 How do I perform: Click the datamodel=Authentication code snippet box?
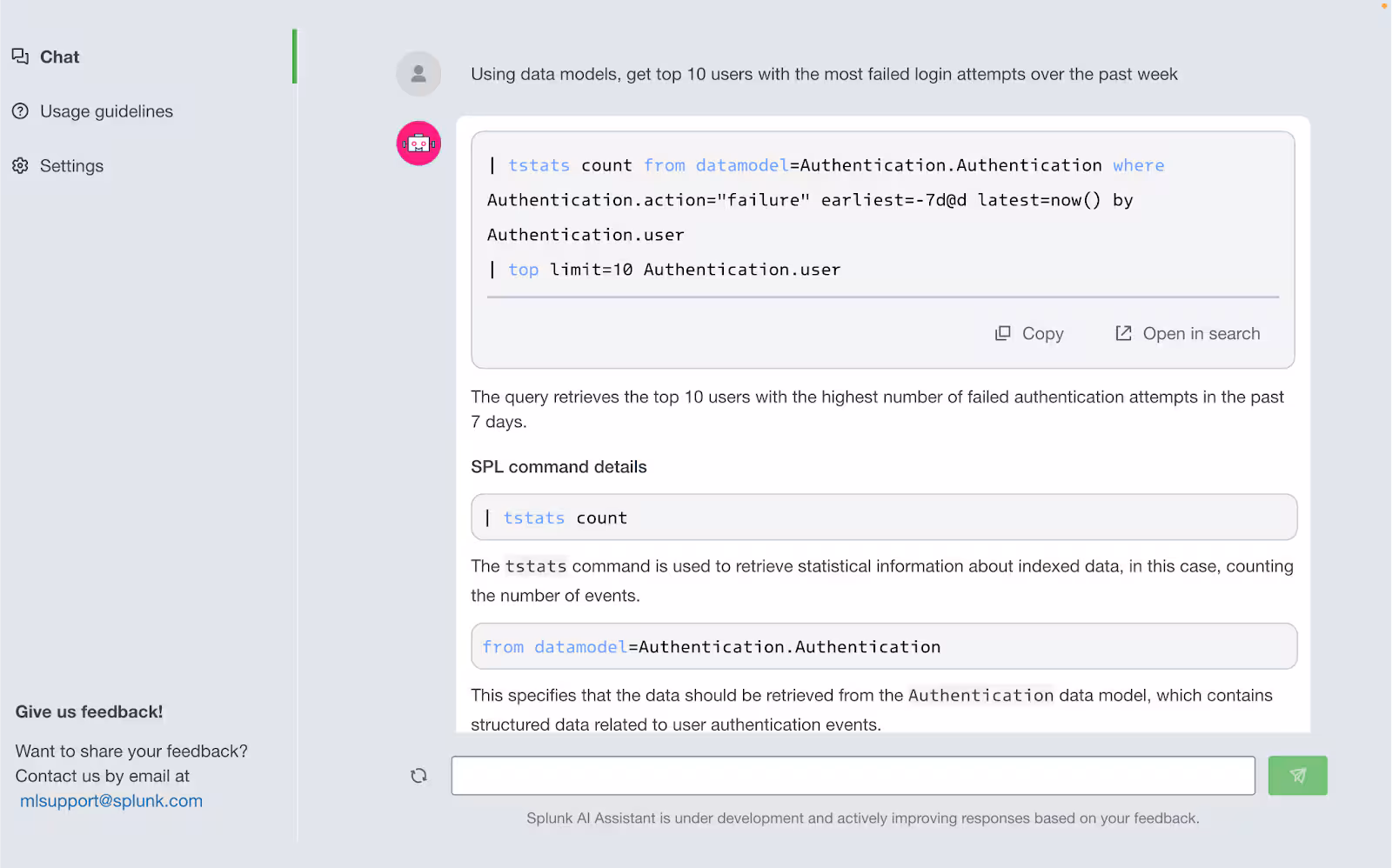click(882, 646)
